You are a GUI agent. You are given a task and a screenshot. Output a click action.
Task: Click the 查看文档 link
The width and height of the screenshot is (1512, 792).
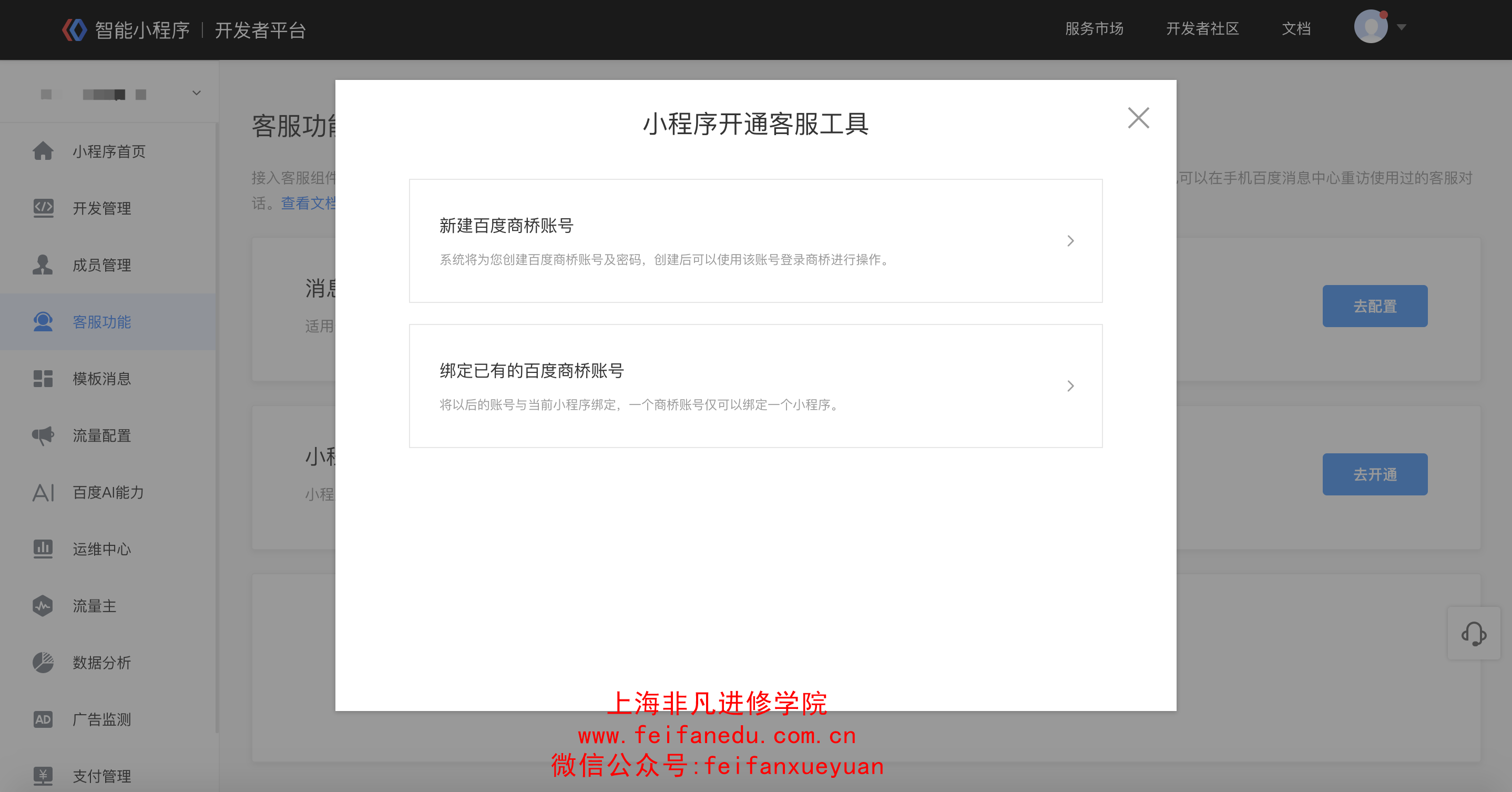click(x=308, y=203)
